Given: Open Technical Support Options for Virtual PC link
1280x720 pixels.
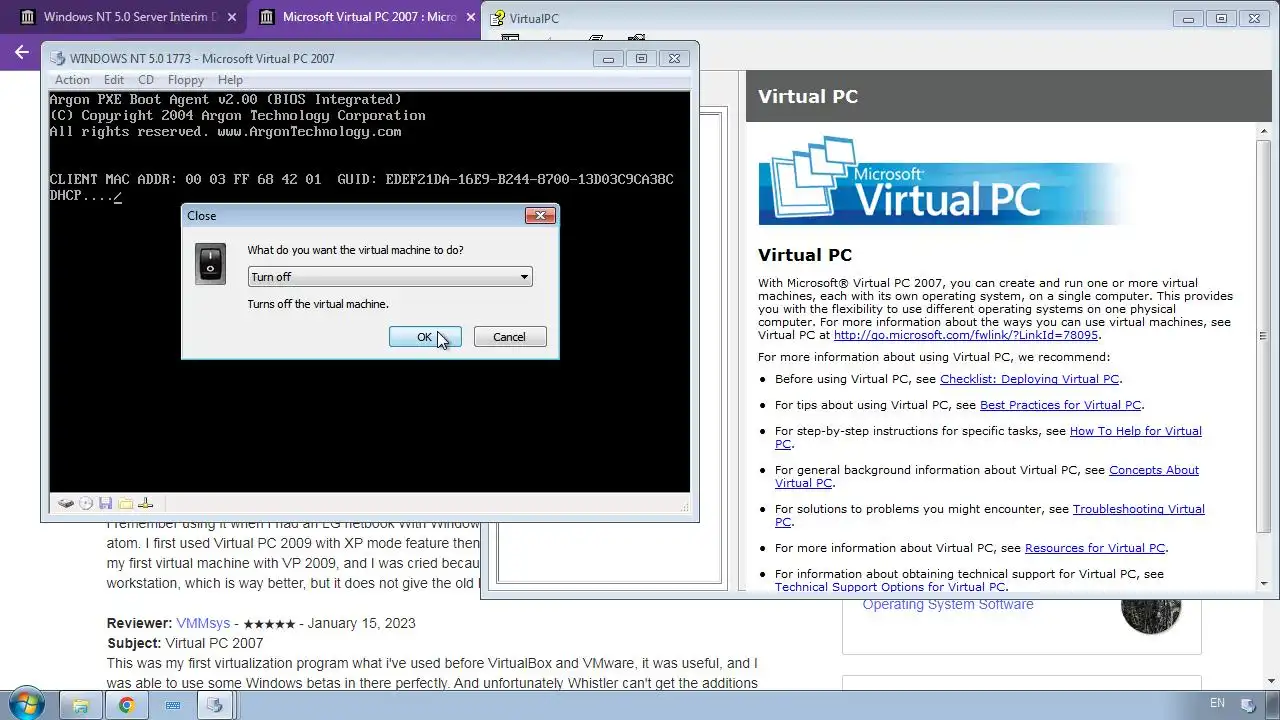Looking at the screenshot, I should 890,587.
